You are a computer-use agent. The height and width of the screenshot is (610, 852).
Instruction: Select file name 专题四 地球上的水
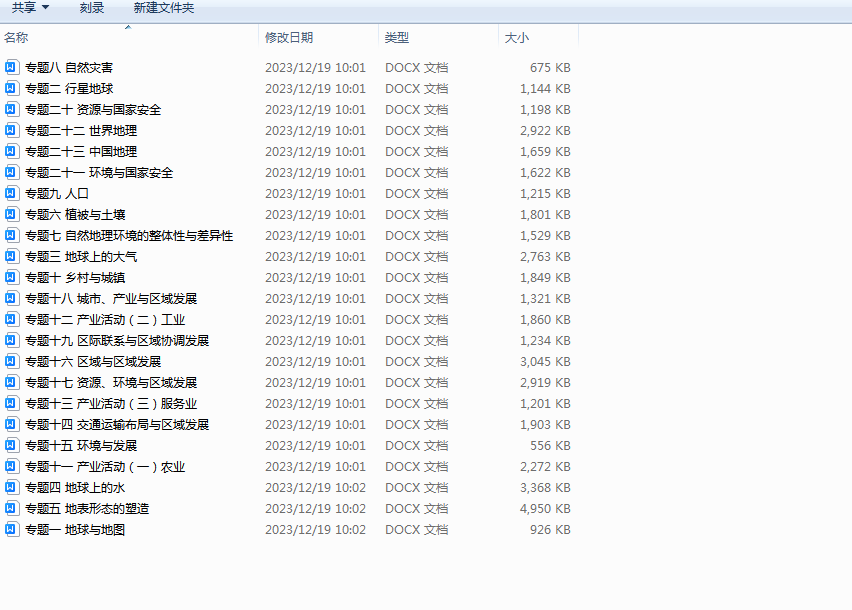tap(75, 487)
